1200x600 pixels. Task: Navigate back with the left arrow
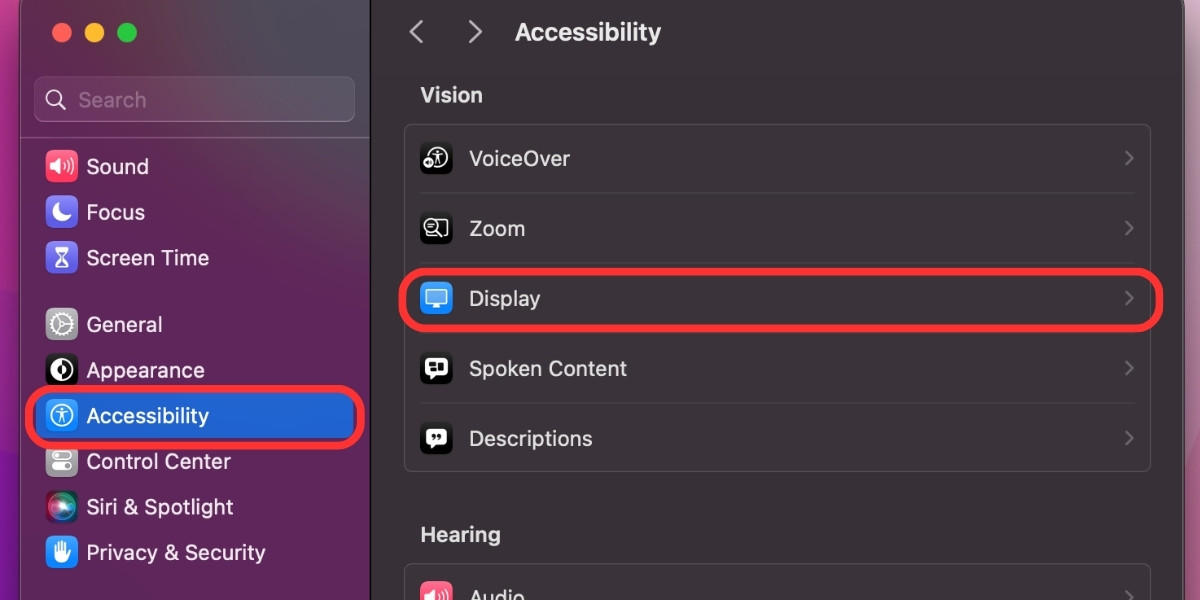(x=416, y=31)
